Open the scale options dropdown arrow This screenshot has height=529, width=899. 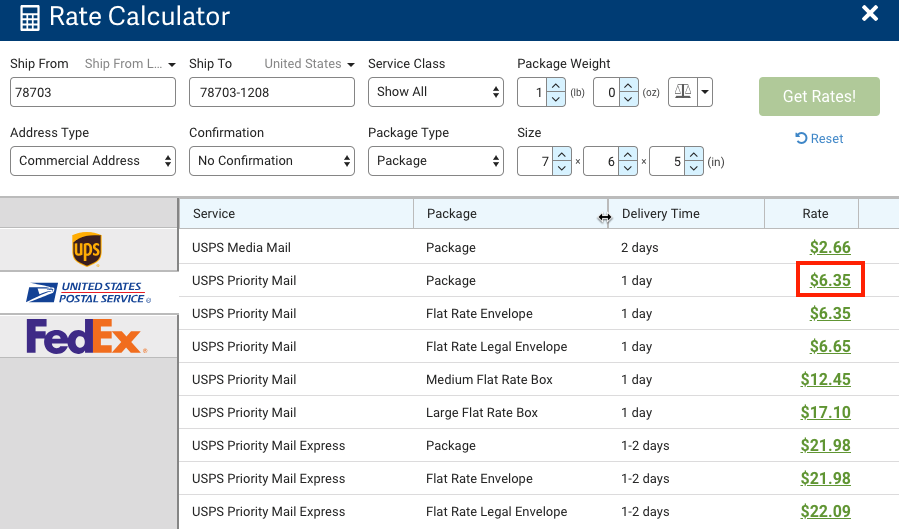[705, 92]
